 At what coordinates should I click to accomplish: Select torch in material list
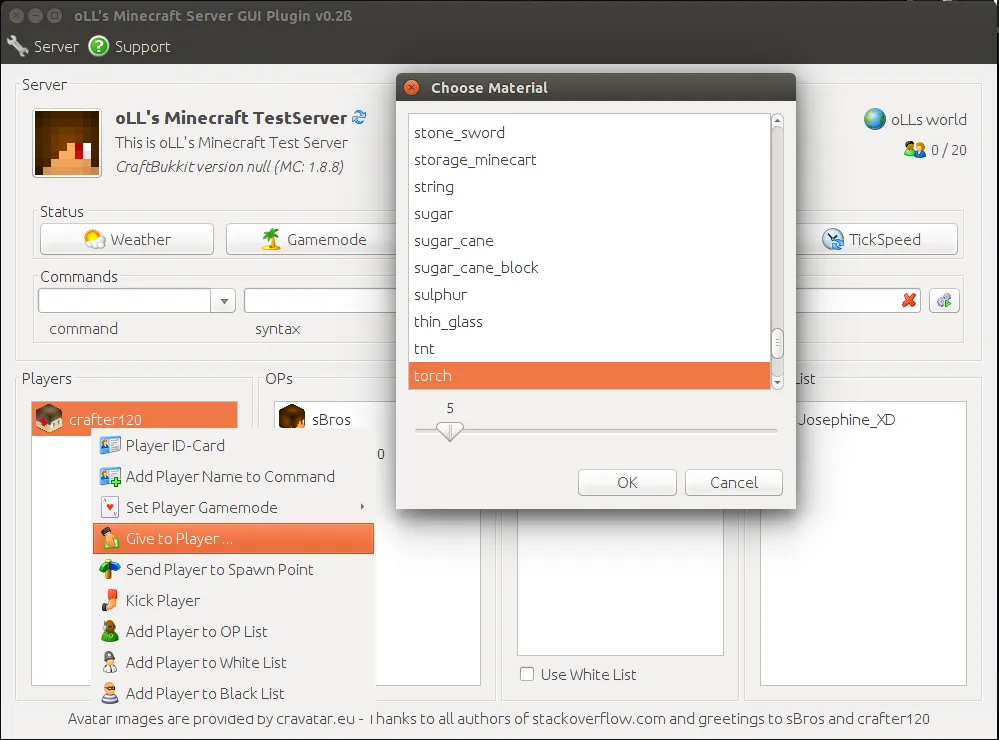pyautogui.click(x=589, y=375)
